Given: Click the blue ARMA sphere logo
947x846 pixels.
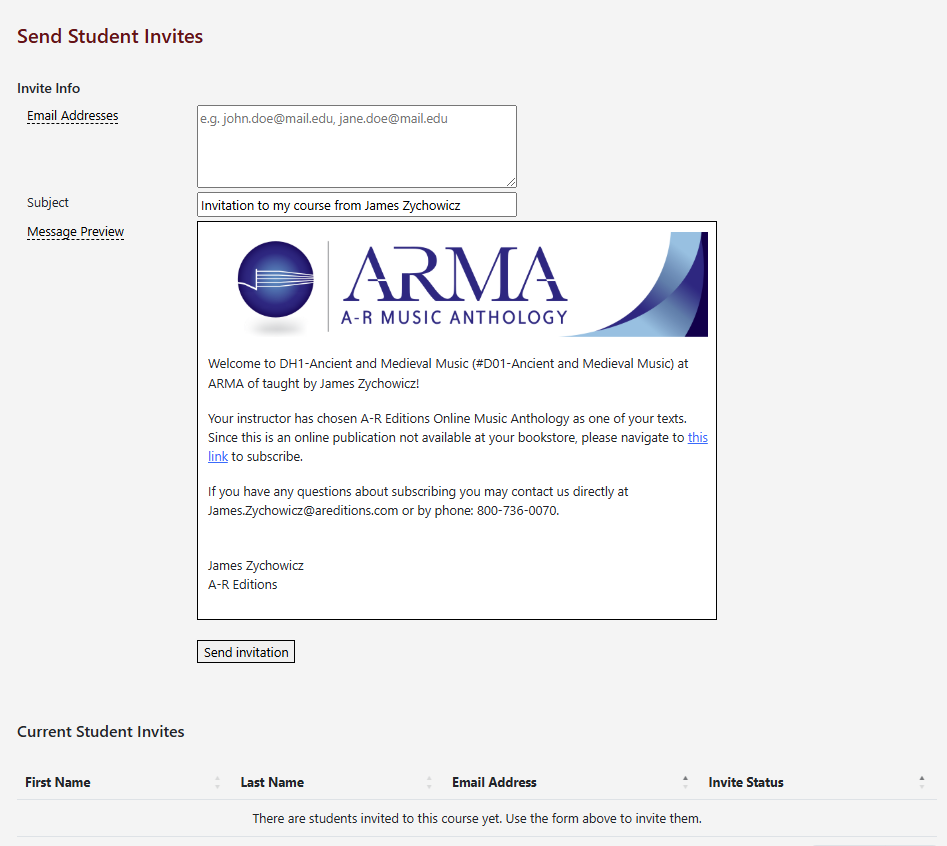Looking at the screenshot, I should [276, 280].
